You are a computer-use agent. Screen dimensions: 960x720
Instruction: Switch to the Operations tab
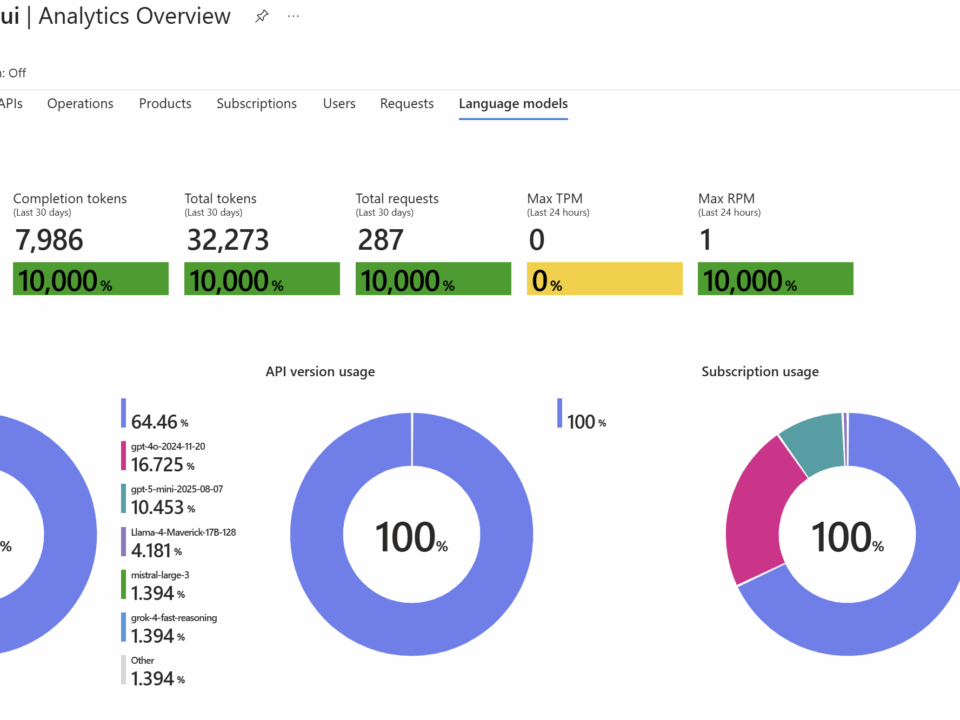[x=80, y=104]
